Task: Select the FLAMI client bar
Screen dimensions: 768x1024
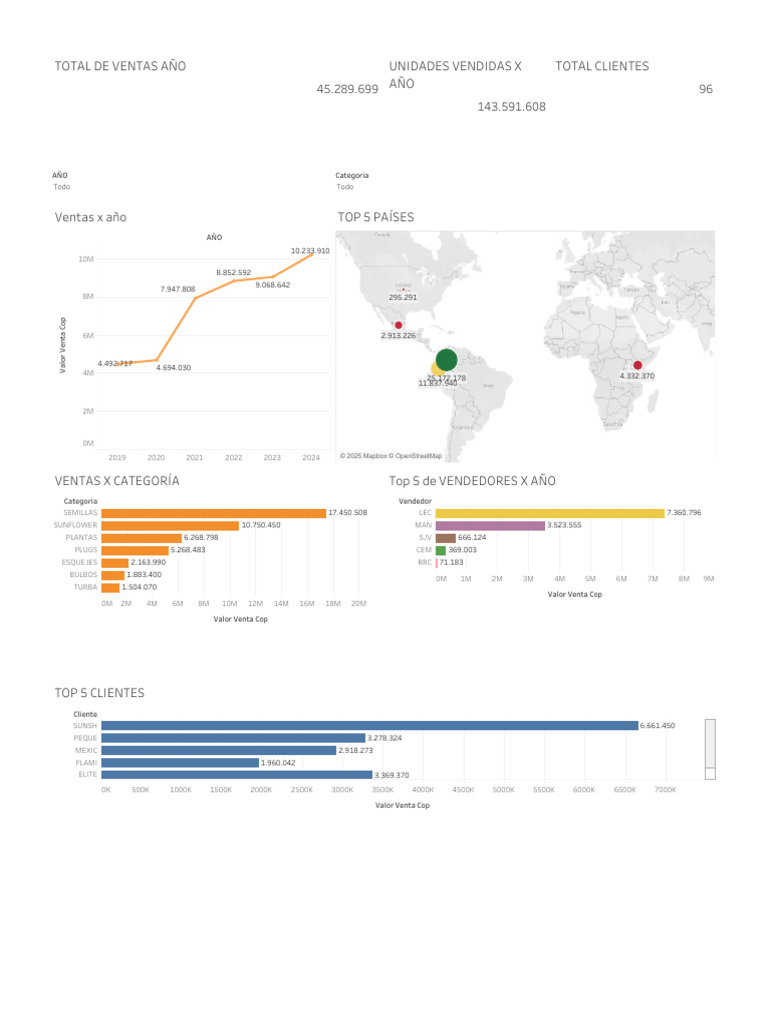Action: point(180,763)
